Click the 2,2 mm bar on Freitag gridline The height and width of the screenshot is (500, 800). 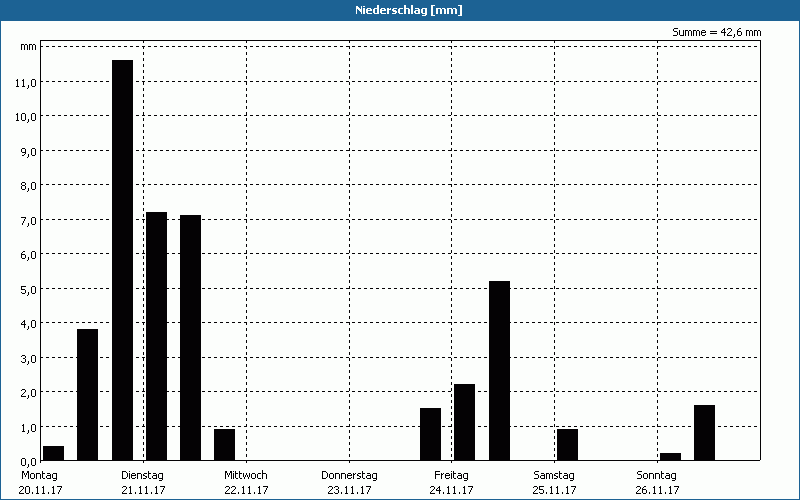pyautogui.click(x=464, y=422)
